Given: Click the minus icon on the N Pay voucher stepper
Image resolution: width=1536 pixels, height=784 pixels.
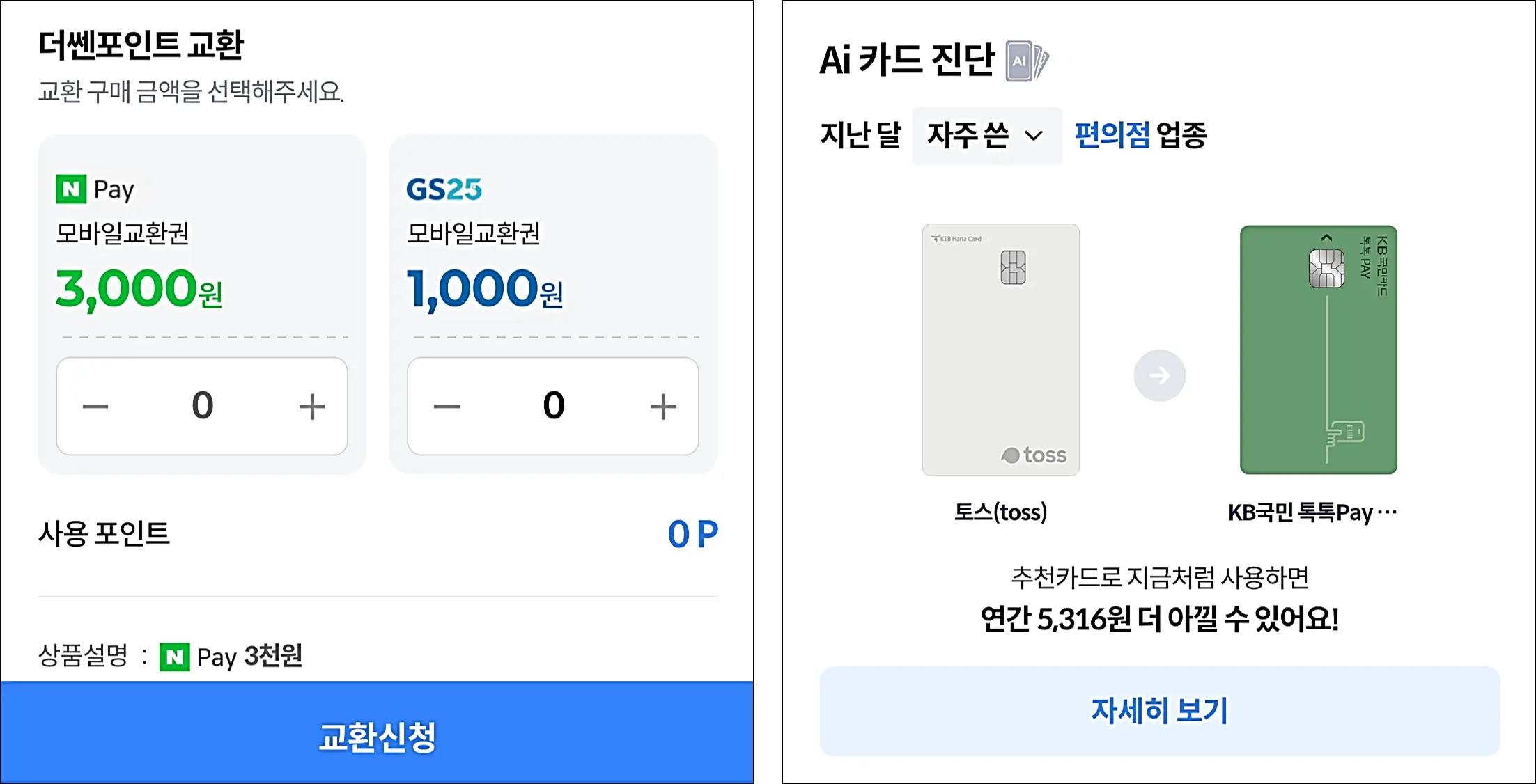Looking at the screenshot, I should click(x=95, y=406).
